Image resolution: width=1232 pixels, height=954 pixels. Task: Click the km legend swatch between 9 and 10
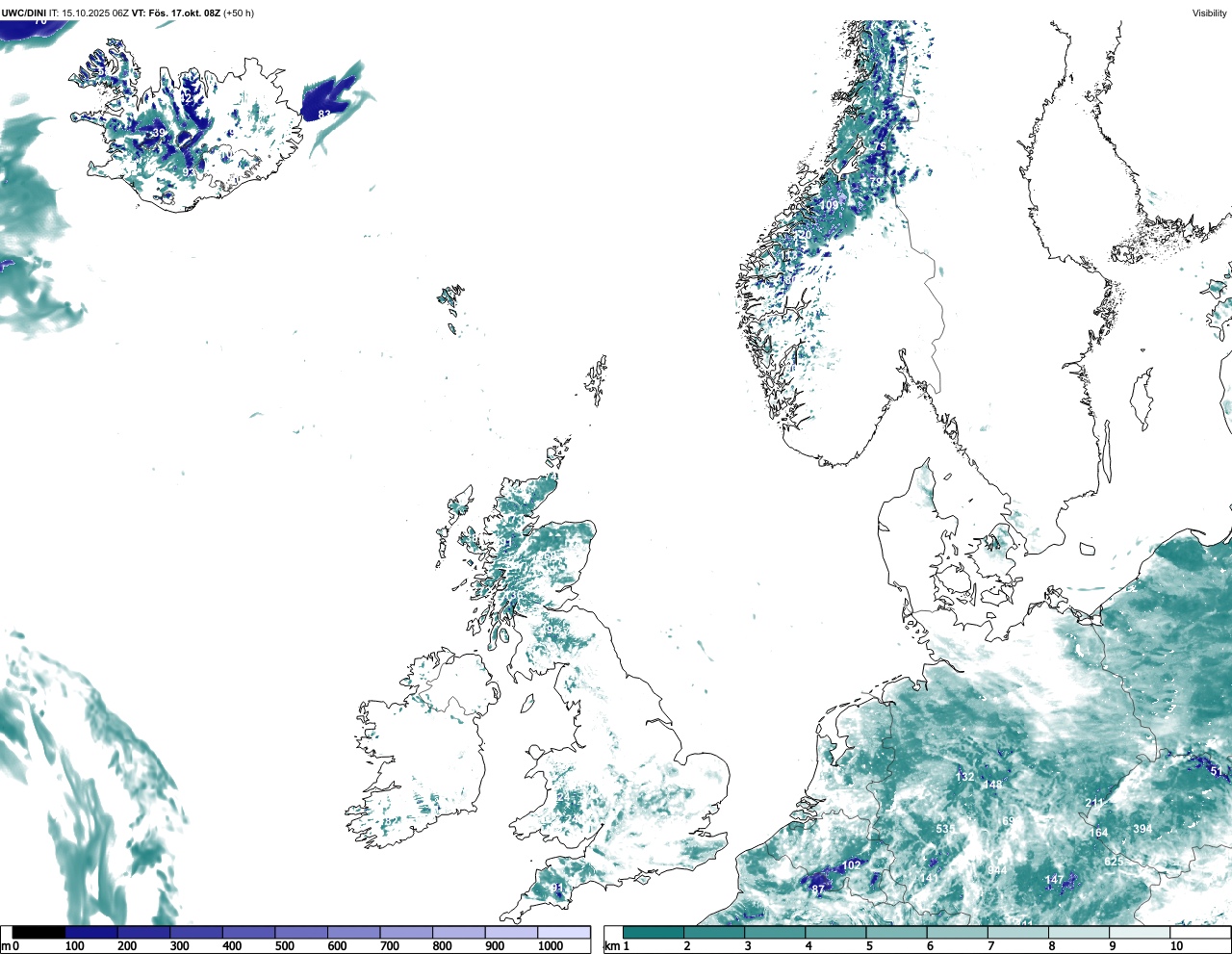tap(1141, 932)
